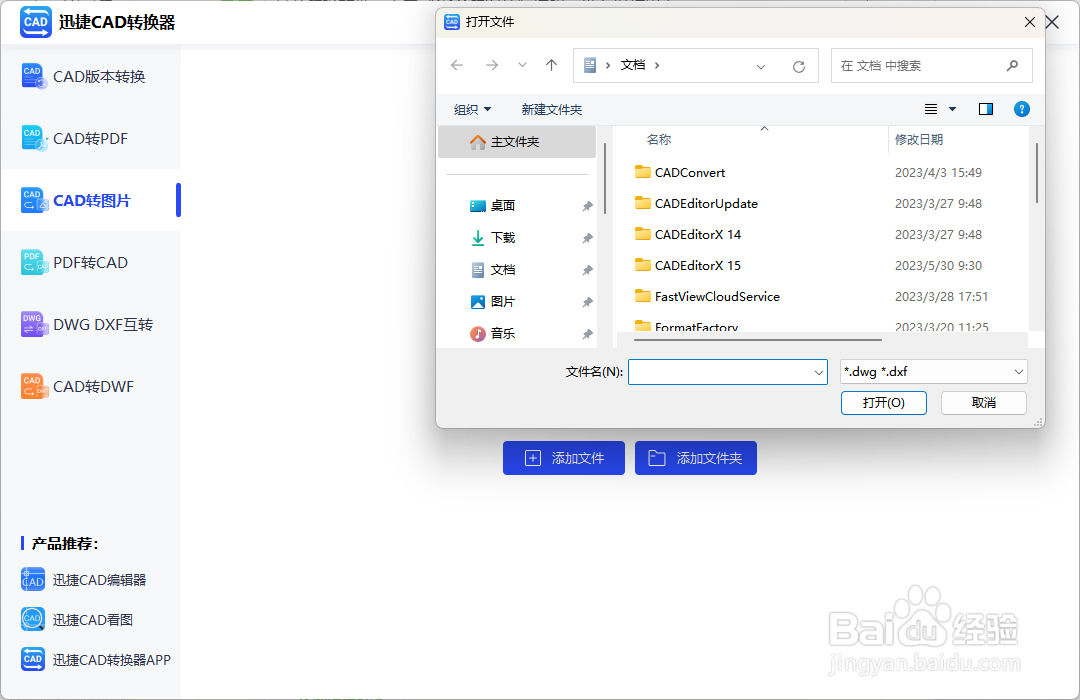Switch to the DWG DXF互转 section

pos(91,325)
